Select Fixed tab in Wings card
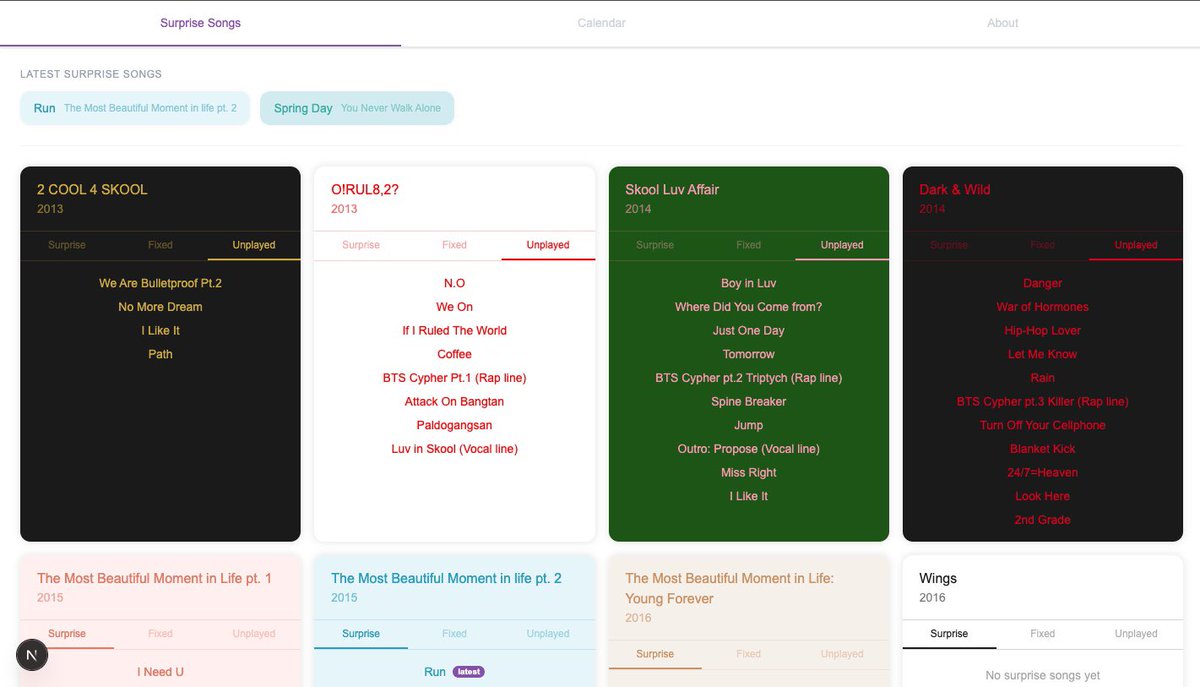Viewport: 1200px width, 687px height. 1043,634
